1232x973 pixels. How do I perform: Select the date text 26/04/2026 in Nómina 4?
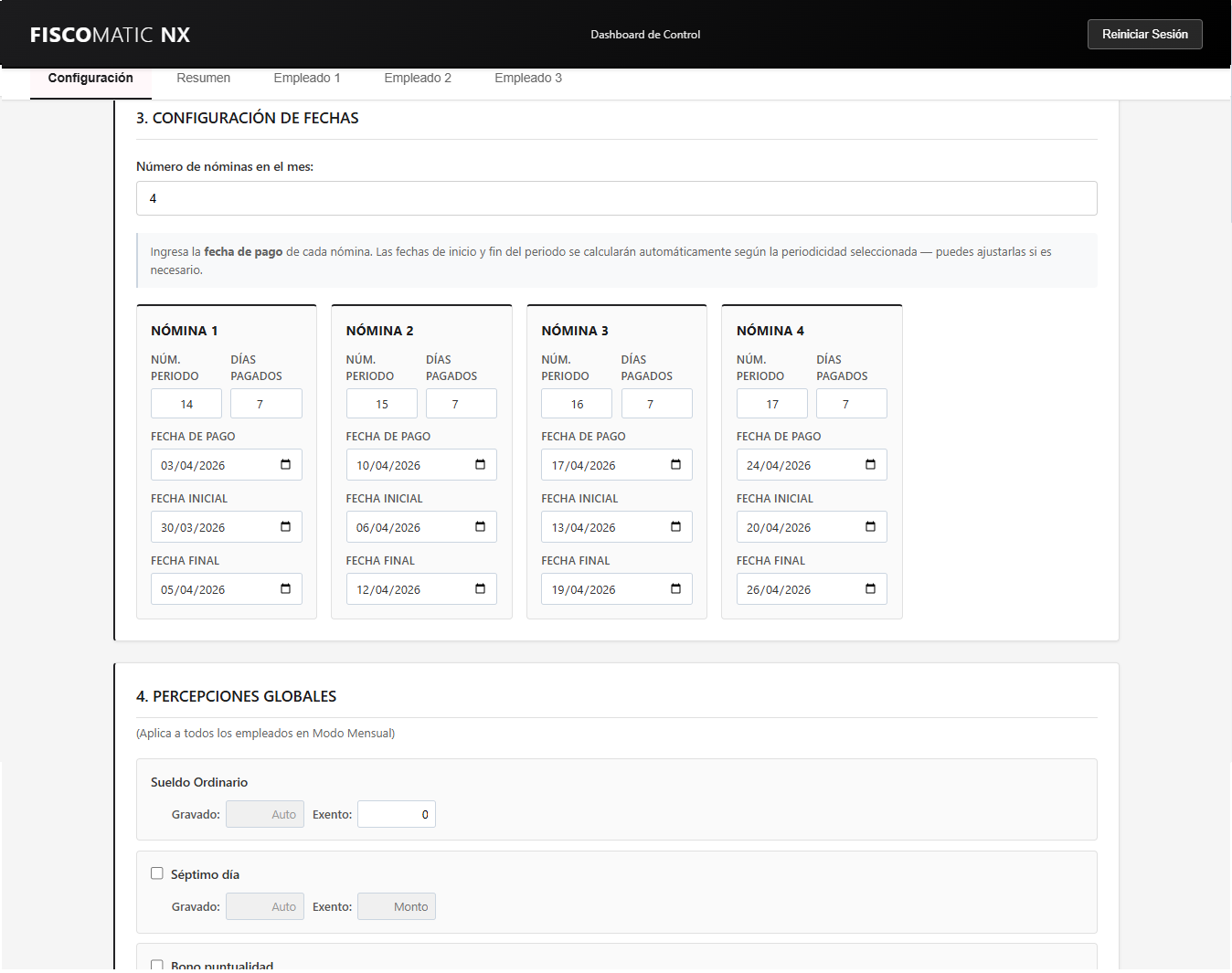point(779,589)
